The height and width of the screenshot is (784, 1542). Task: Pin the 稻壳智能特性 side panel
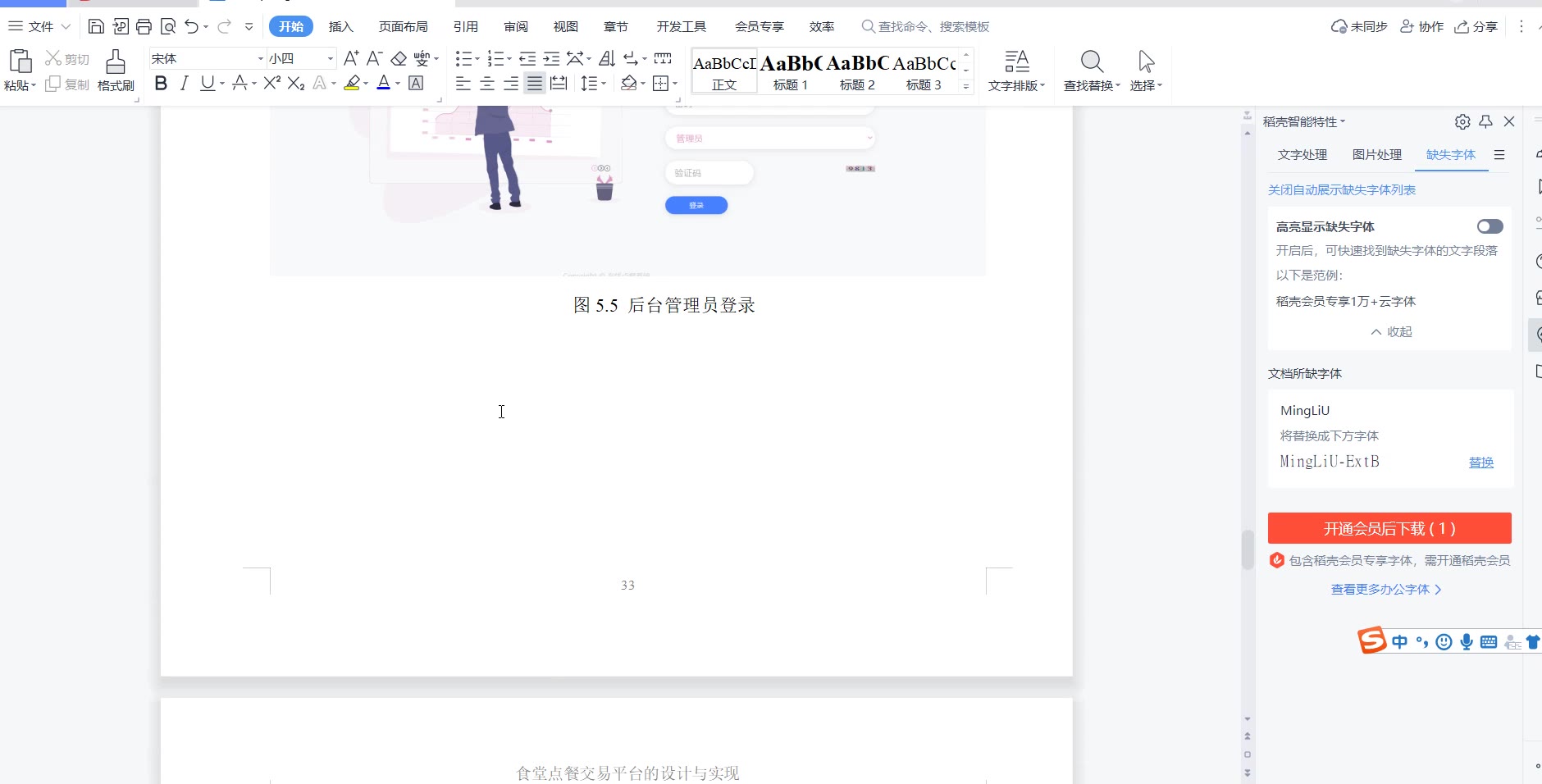click(x=1485, y=121)
